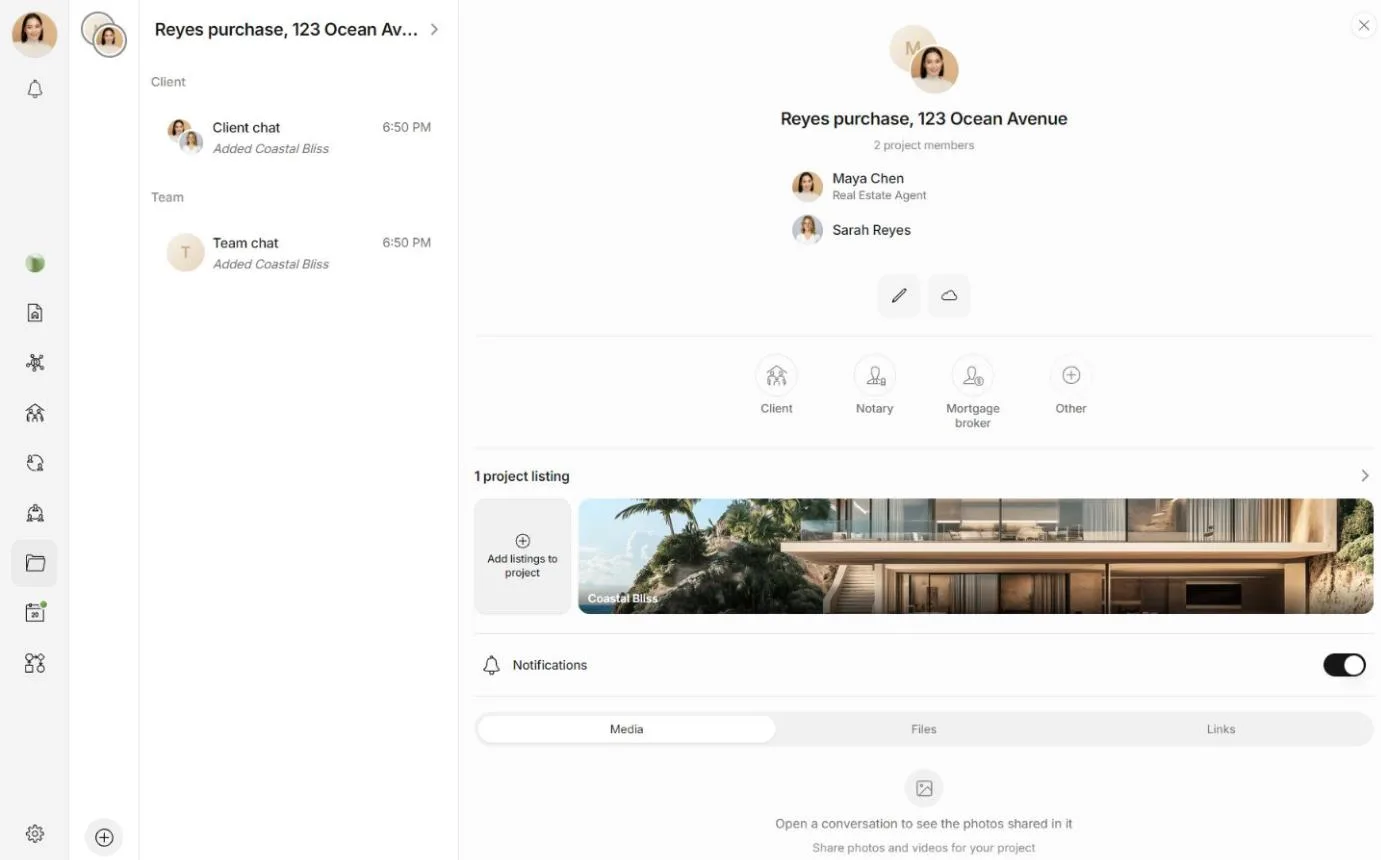
Task: Open the house document icon in the sidebar
Action: point(35,313)
